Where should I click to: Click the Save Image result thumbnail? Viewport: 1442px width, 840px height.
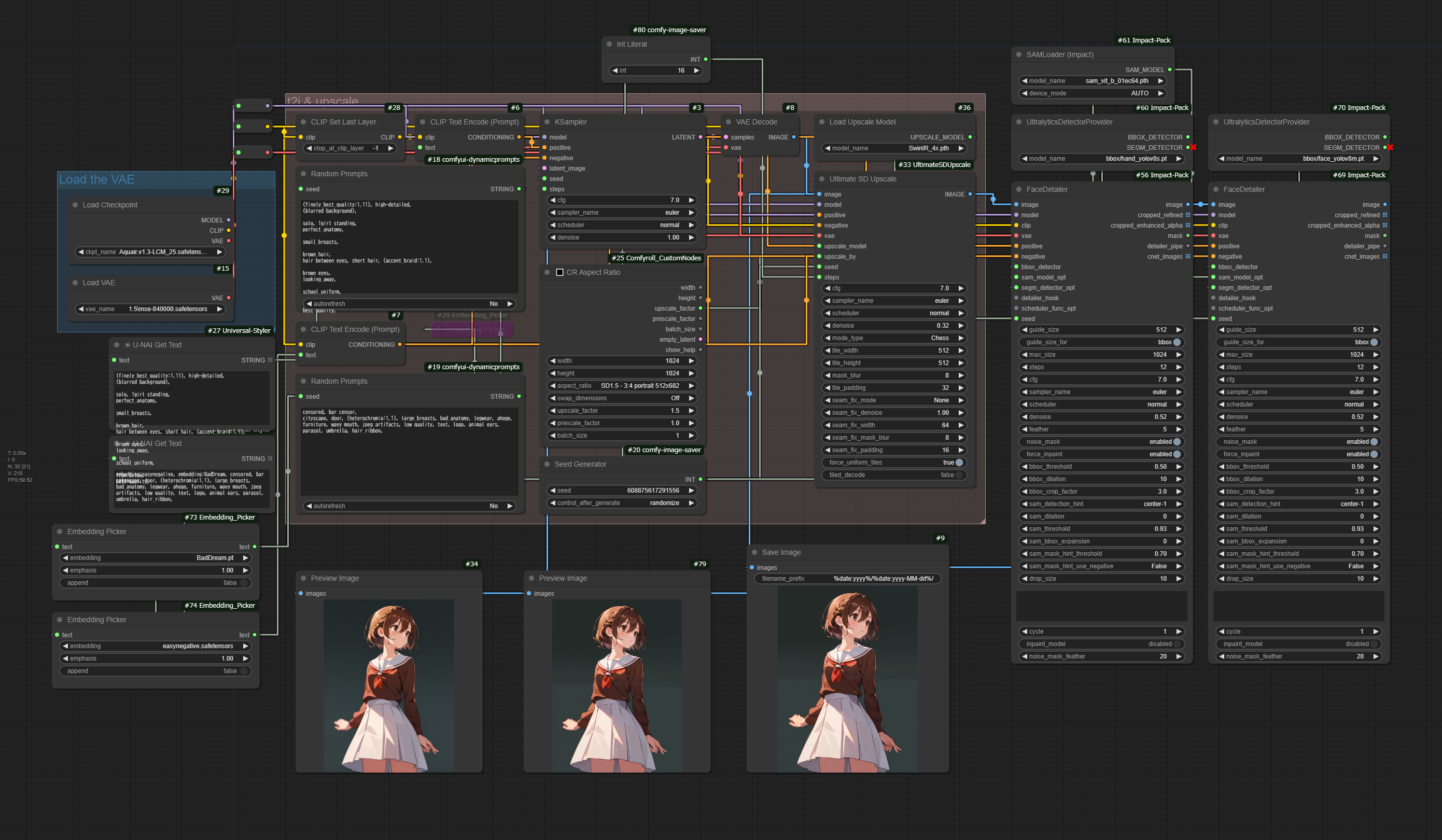coord(847,679)
